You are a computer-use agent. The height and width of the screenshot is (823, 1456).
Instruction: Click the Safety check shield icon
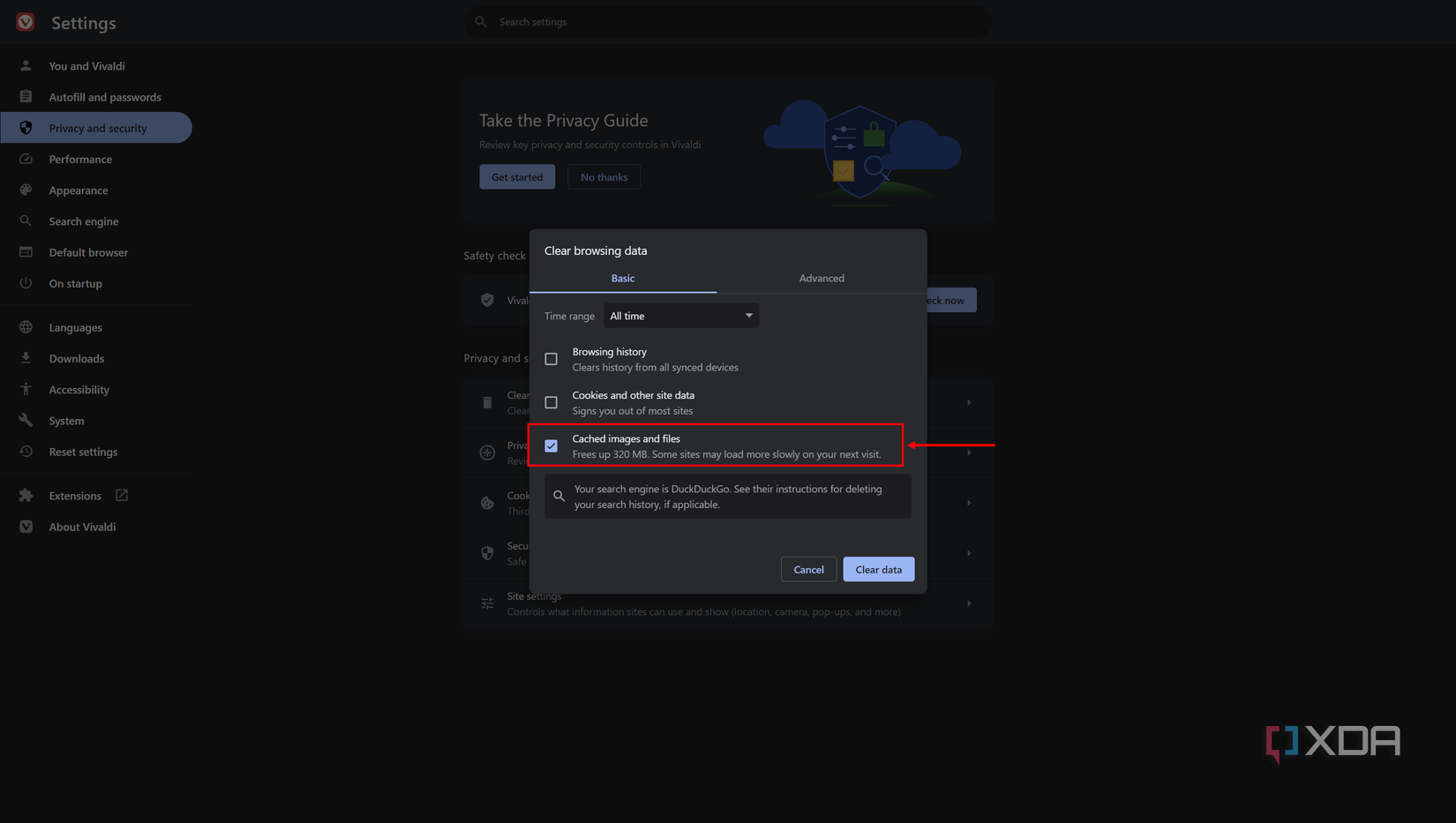point(487,300)
